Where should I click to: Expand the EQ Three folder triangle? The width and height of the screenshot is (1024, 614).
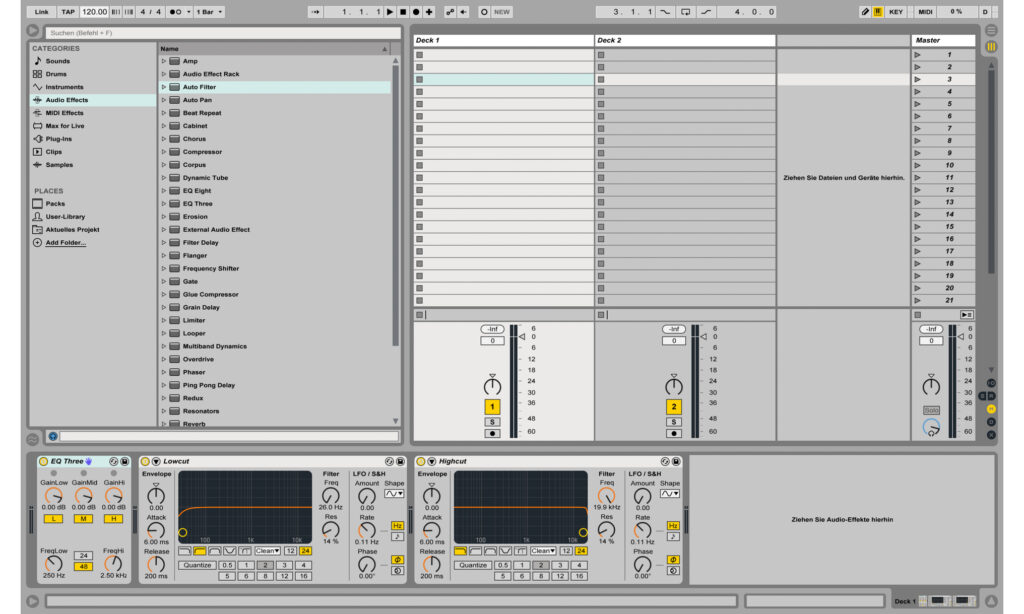(164, 204)
